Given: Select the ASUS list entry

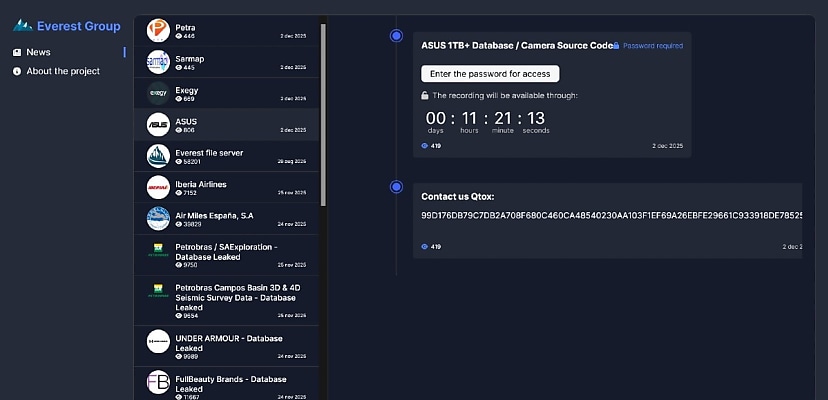Looking at the screenshot, I should [x=227, y=125].
